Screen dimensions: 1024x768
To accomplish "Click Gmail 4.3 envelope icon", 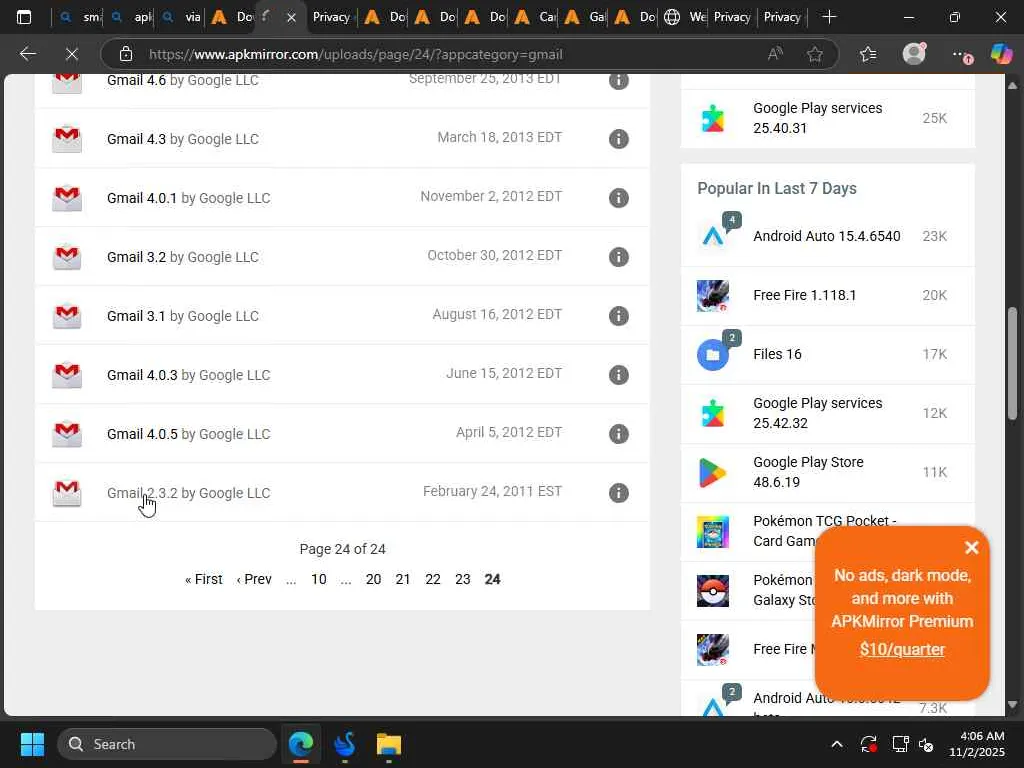I will (x=67, y=139).
